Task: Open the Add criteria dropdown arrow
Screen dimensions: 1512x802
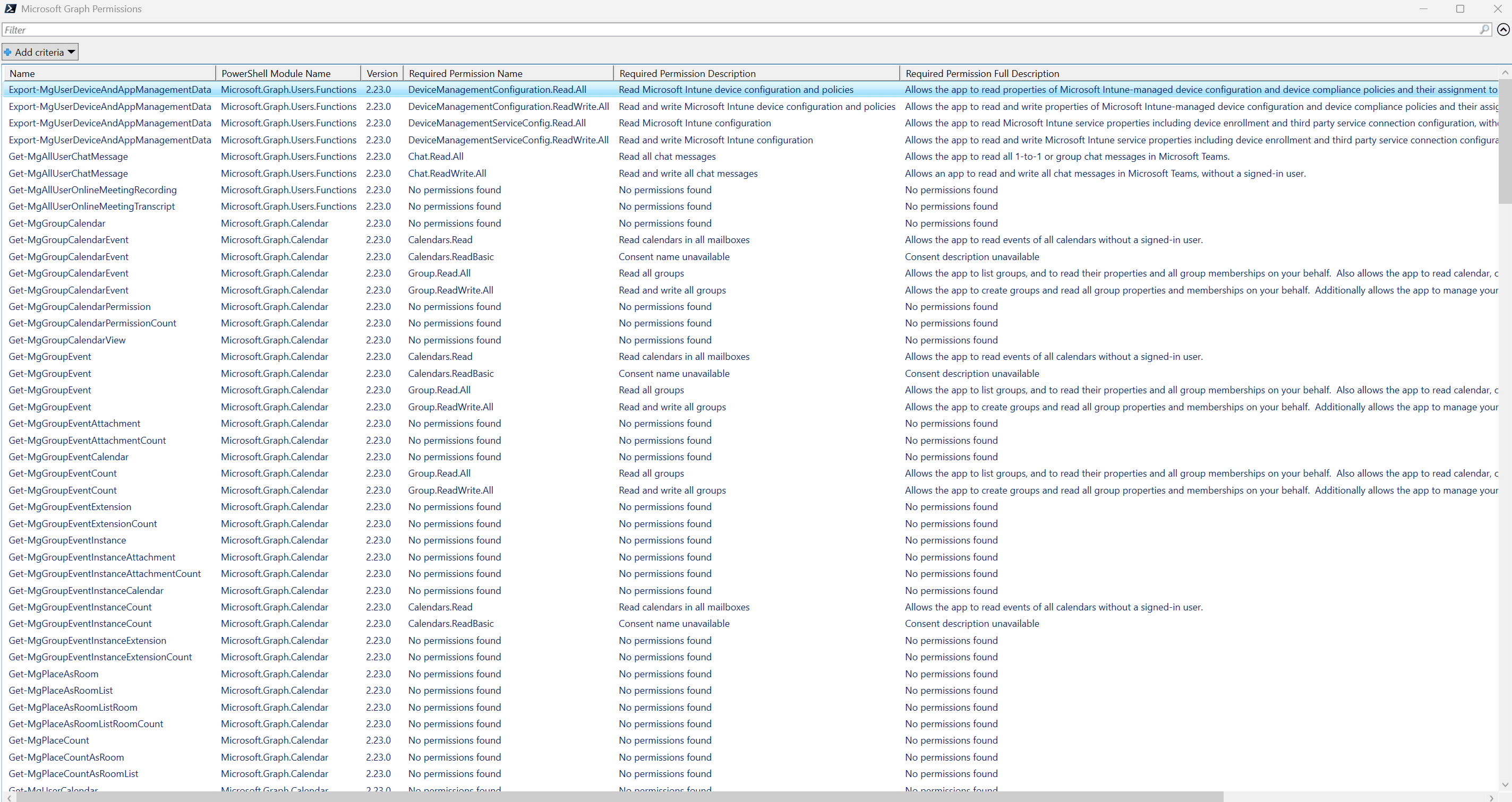Action: pos(72,52)
